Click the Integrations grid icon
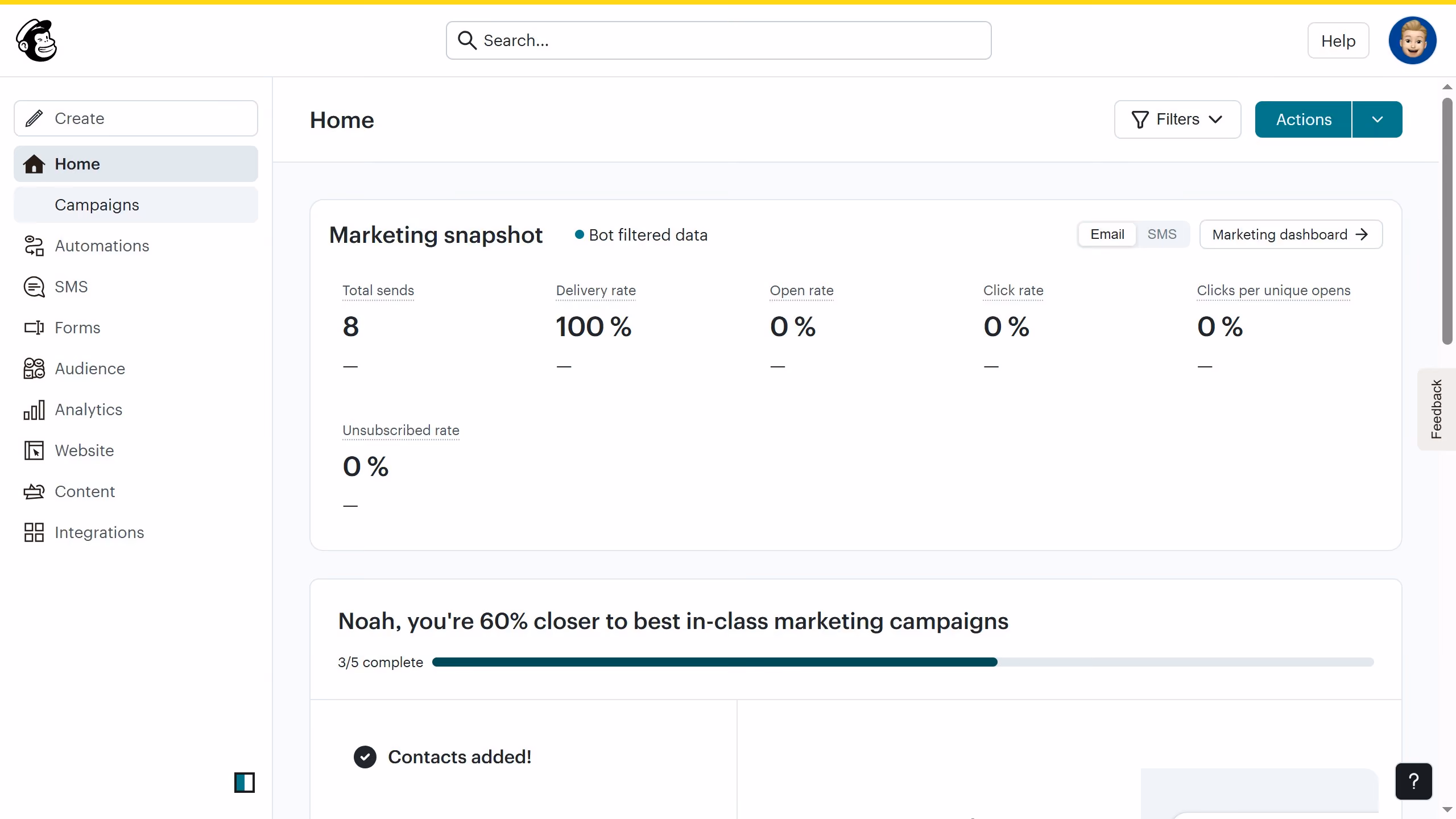The width and height of the screenshot is (1456, 819). pos(34,532)
